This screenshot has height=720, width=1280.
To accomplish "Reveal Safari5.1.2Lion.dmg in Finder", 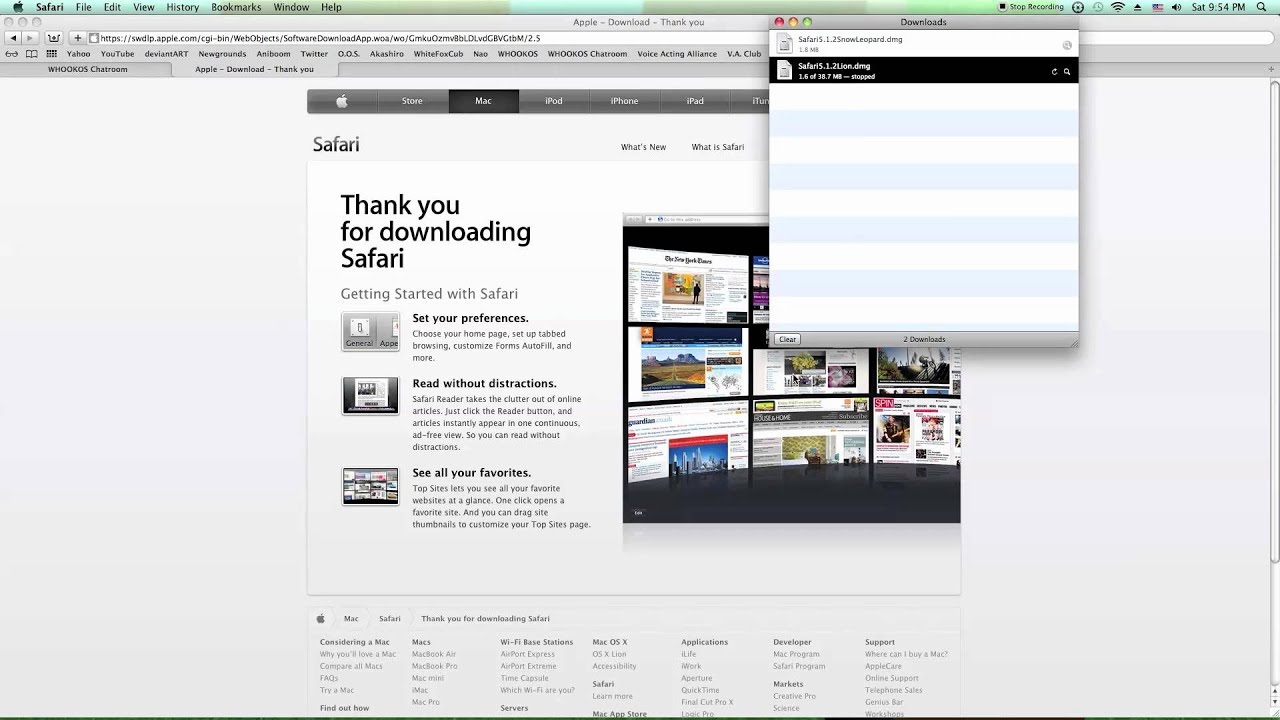I will point(1067,72).
